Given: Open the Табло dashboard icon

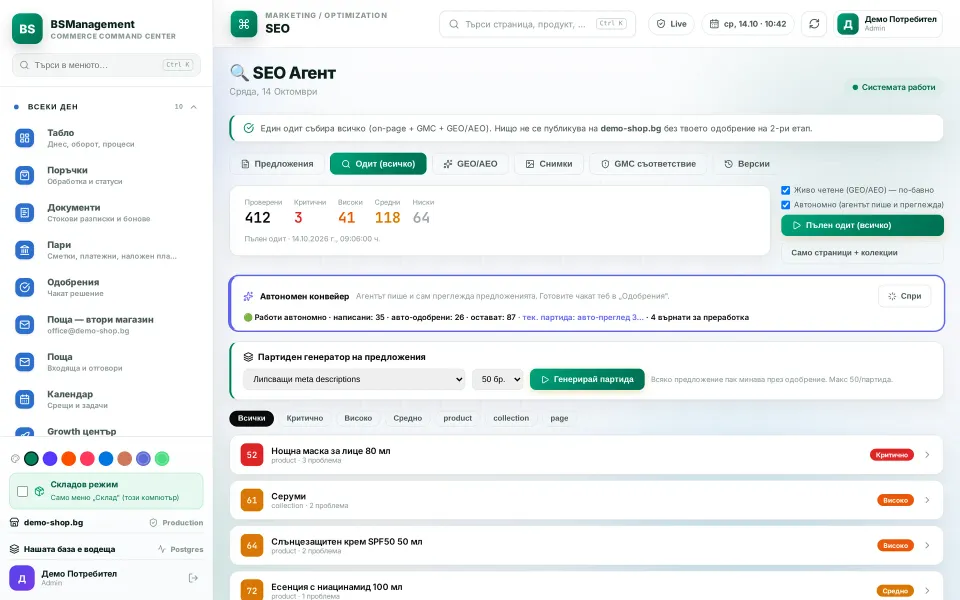Looking at the screenshot, I should click(24, 138).
